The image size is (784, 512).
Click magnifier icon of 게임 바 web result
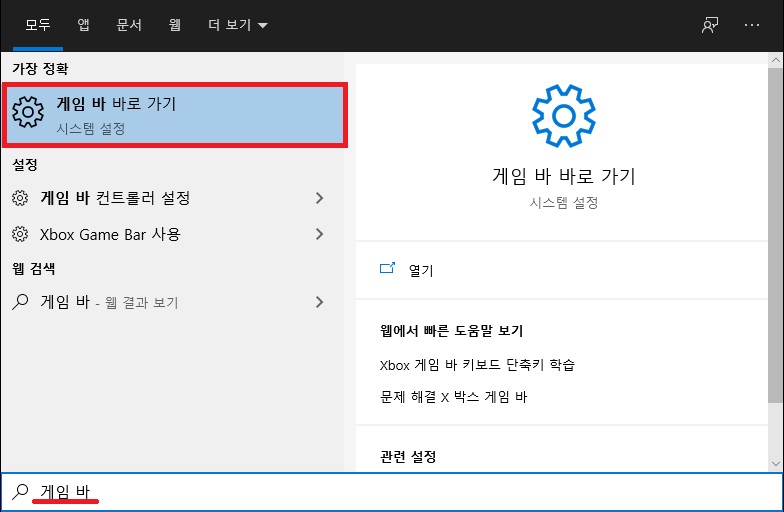coord(20,302)
